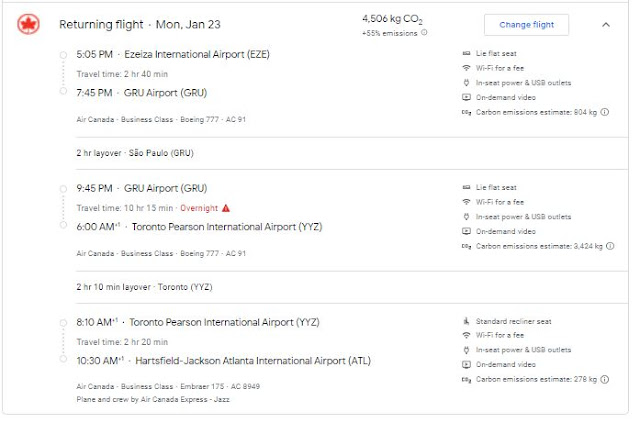Click power outlet icon on YYZ–ATL leg
The height and width of the screenshot is (423, 640).
click(466, 350)
